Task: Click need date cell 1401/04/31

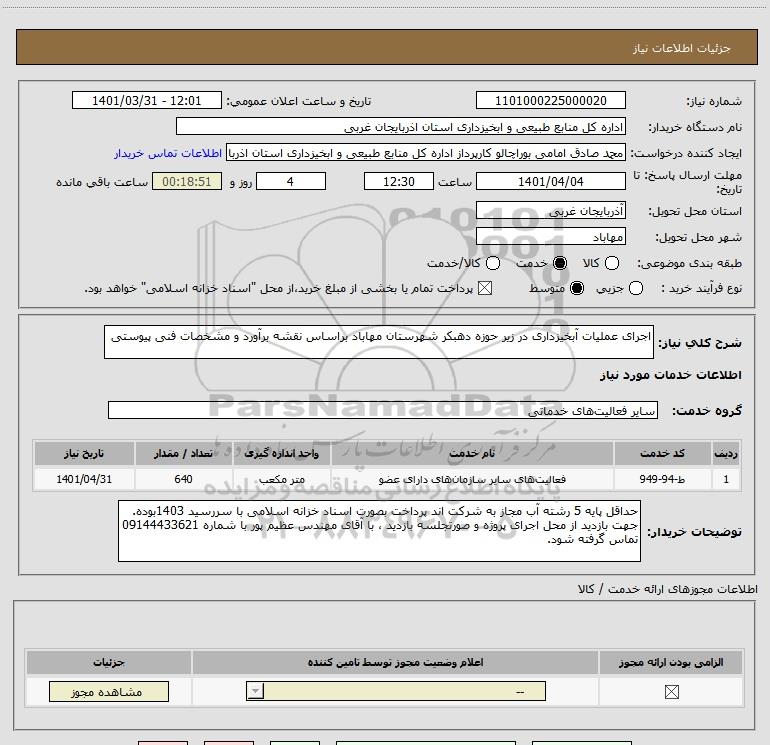Action: 84,479
